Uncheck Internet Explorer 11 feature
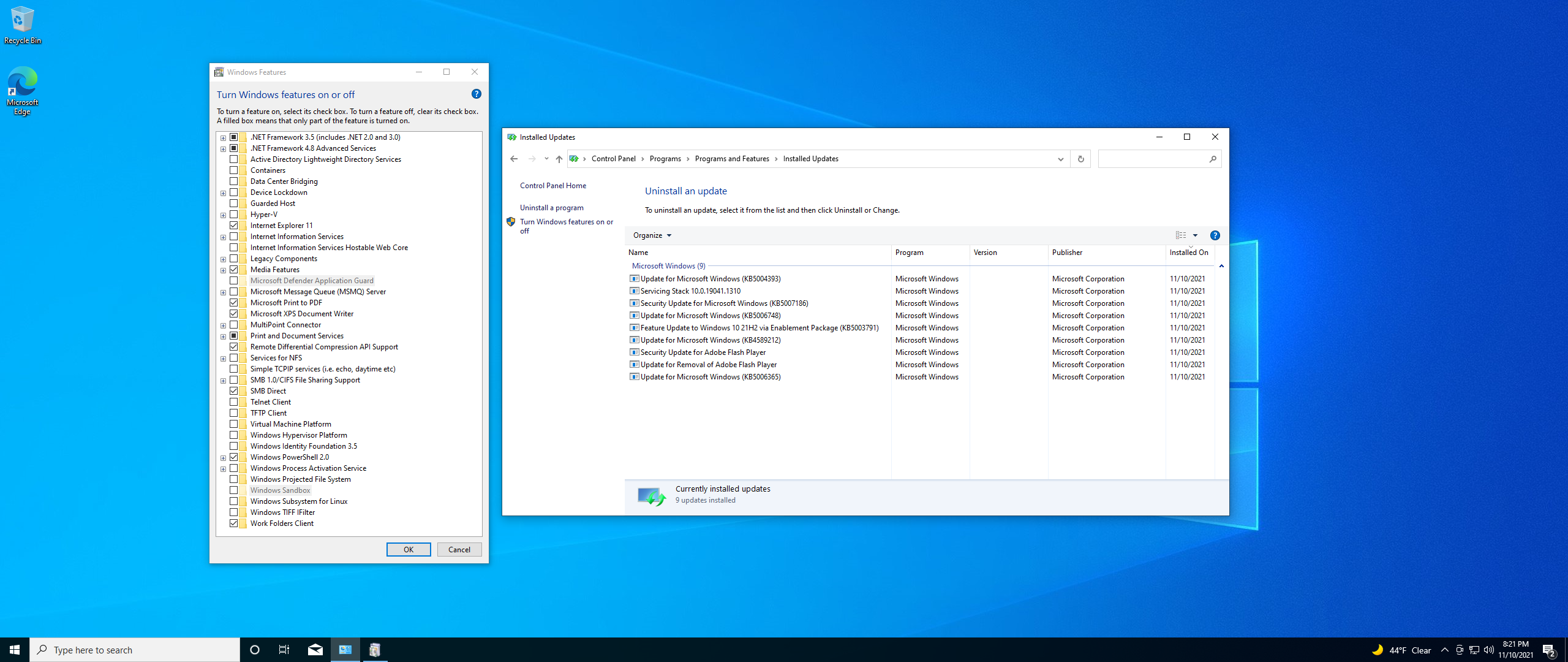The image size is (1568, 662). (x=234, y=226)
